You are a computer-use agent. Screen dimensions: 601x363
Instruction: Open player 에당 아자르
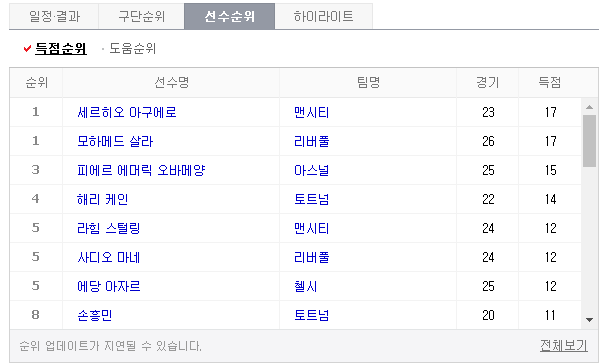coord(108,286)
